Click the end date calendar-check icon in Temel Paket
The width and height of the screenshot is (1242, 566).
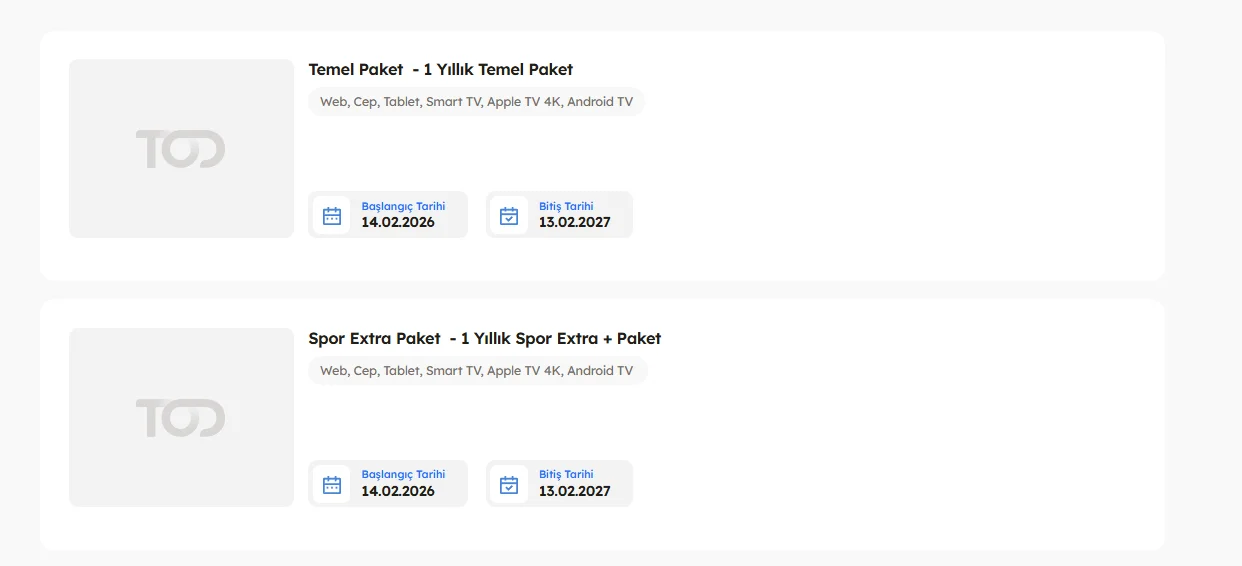pyautogui.click(x=509, y=215)
